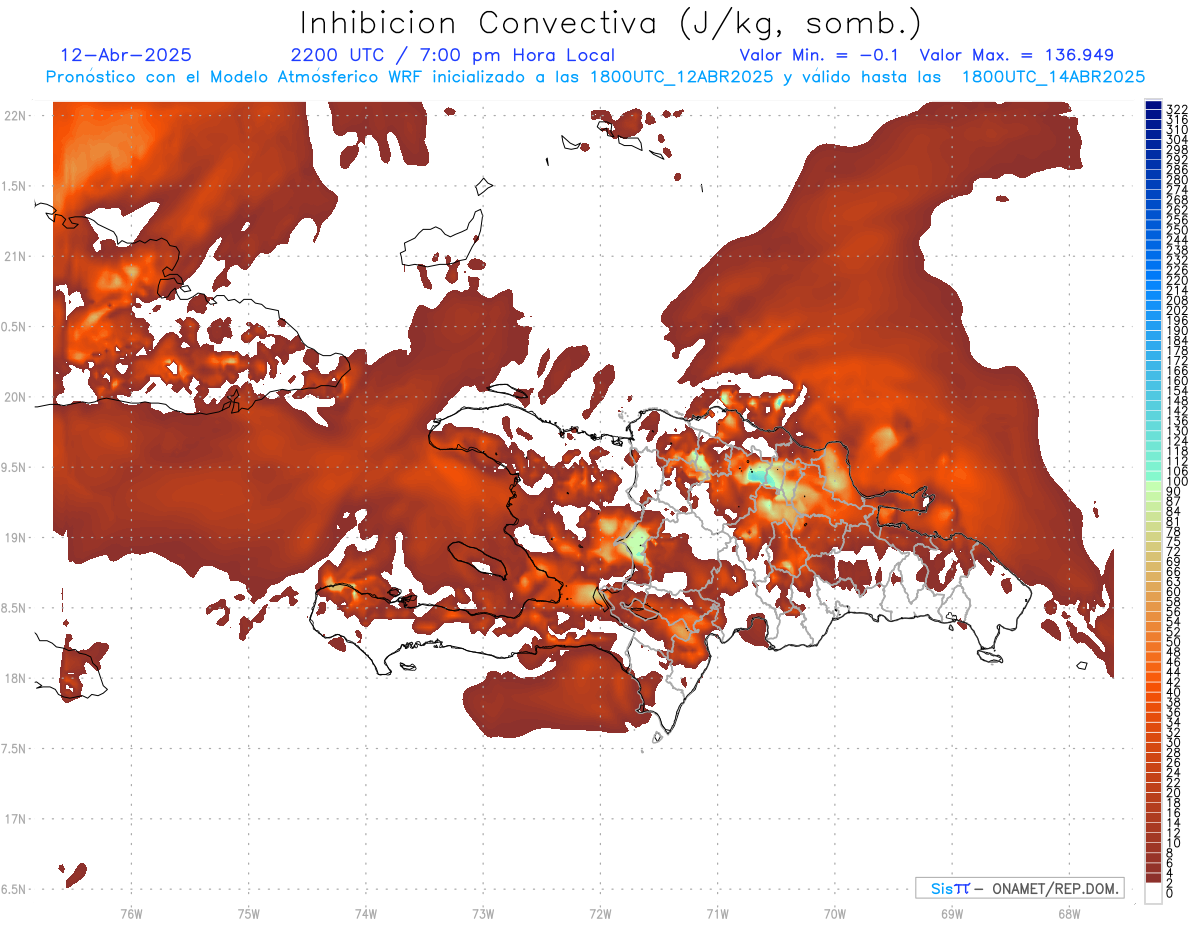This screenshot has width=1200, height=927.
Task: Click the '20' value on the color scale
Action: (1174, 792)
